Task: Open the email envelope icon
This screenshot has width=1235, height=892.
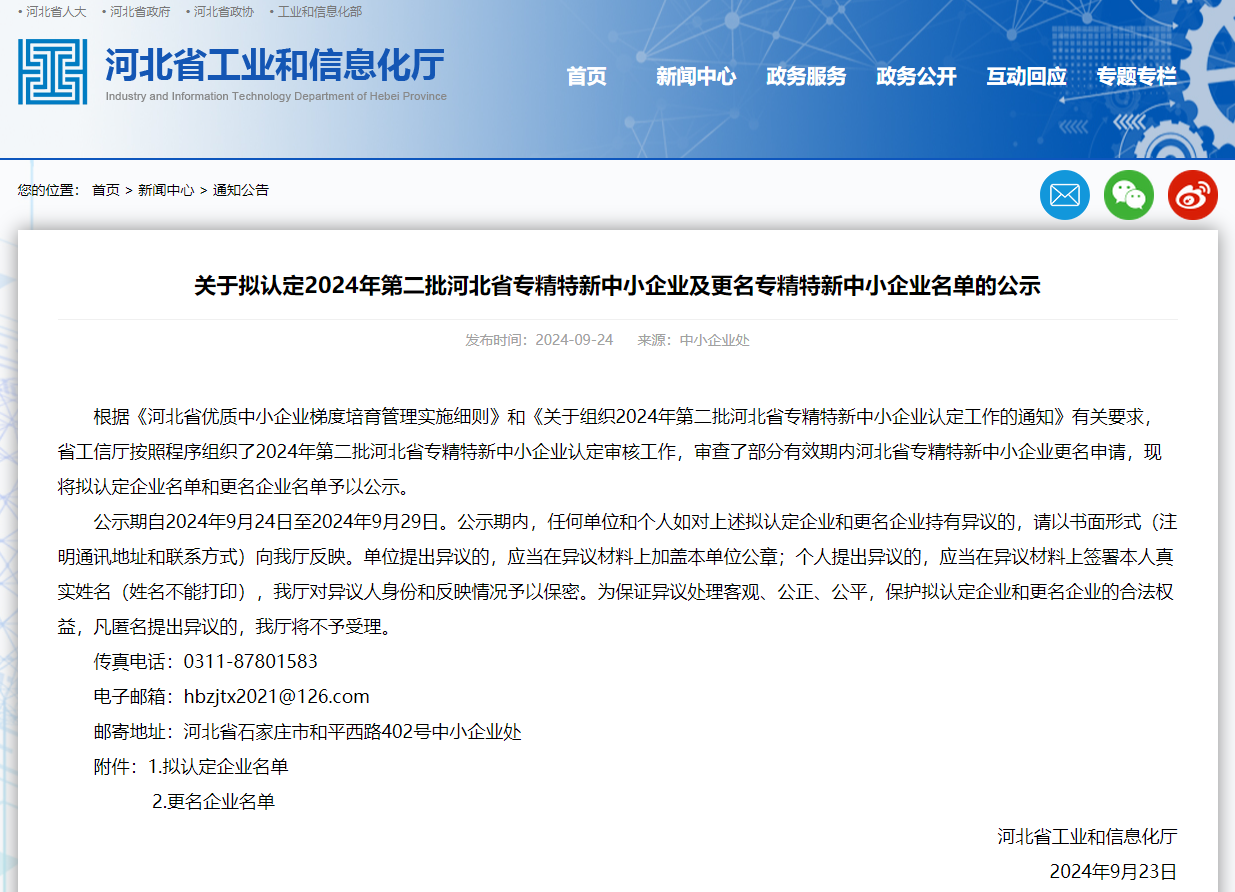Action: click(1065, 195)
